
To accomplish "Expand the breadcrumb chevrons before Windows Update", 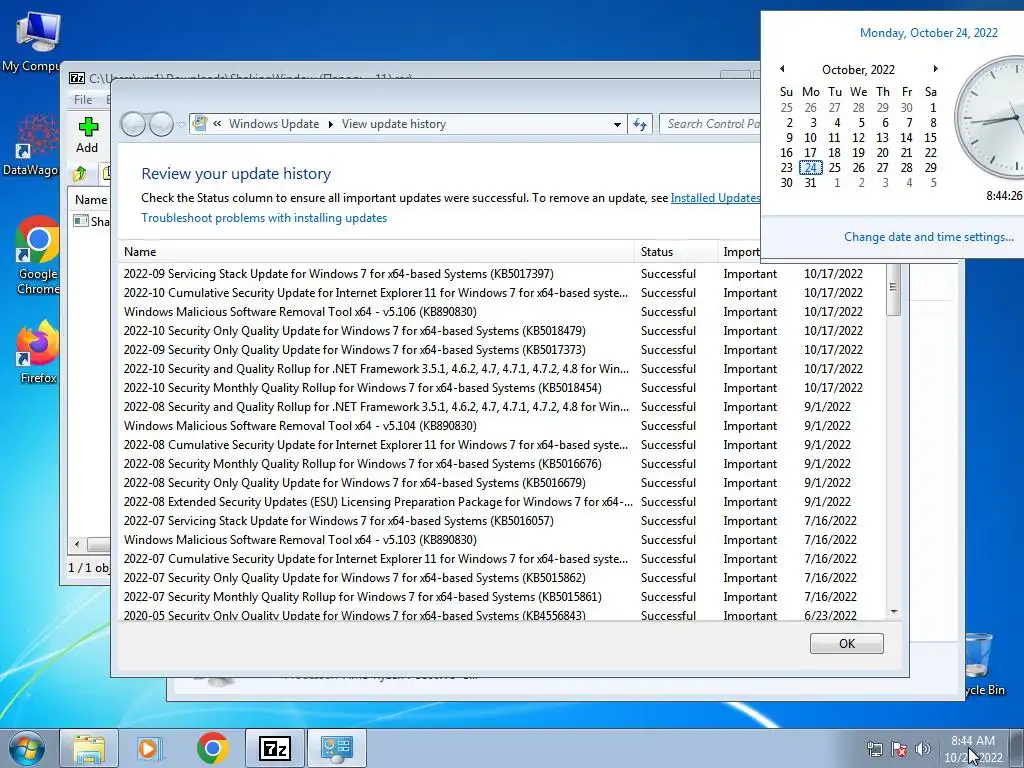I will tap(217, 124).
